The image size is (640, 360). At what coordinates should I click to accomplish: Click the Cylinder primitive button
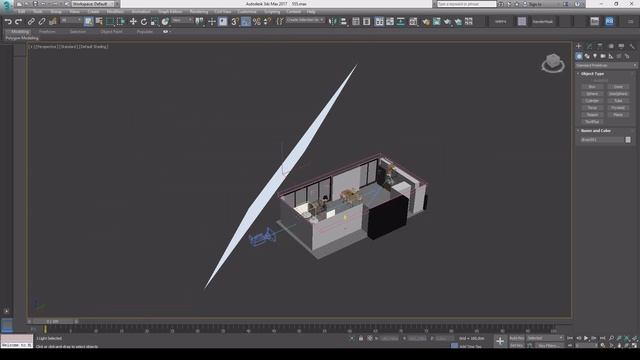[x=592, y=101]
